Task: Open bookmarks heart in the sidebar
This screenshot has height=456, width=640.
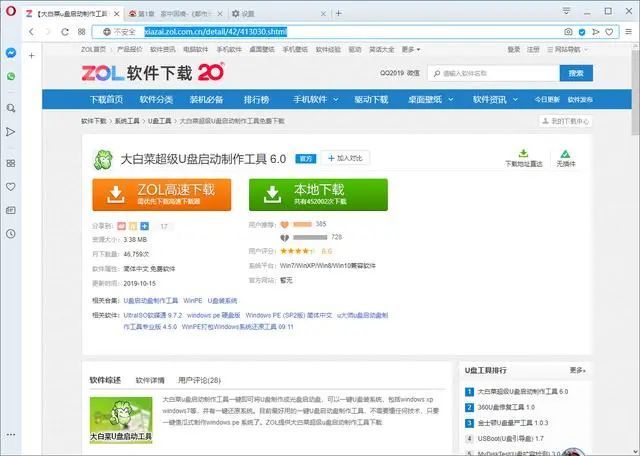Action: pos(11,187)
